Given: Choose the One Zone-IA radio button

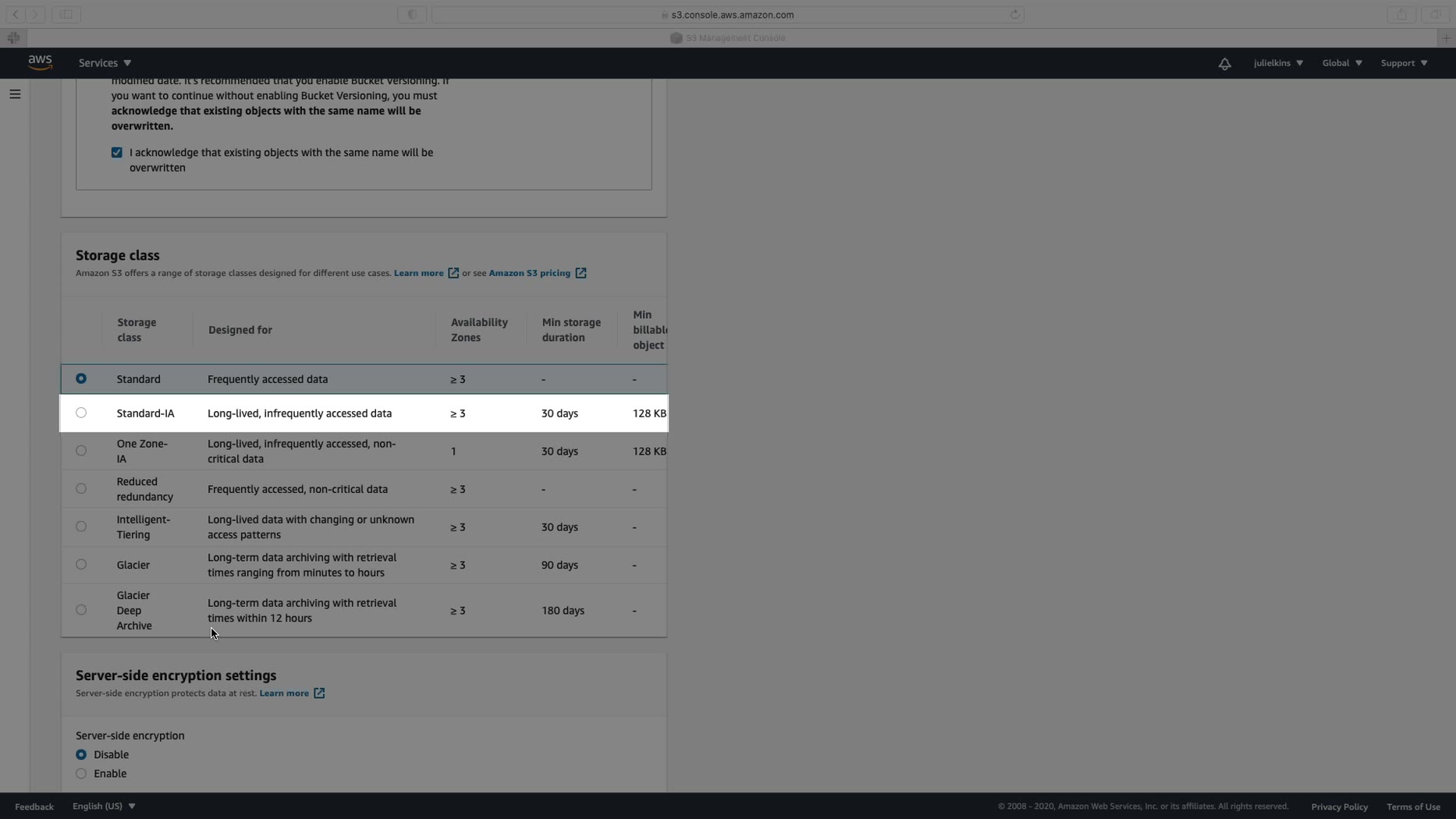Looking at the screenshot, I should point(81,451).
